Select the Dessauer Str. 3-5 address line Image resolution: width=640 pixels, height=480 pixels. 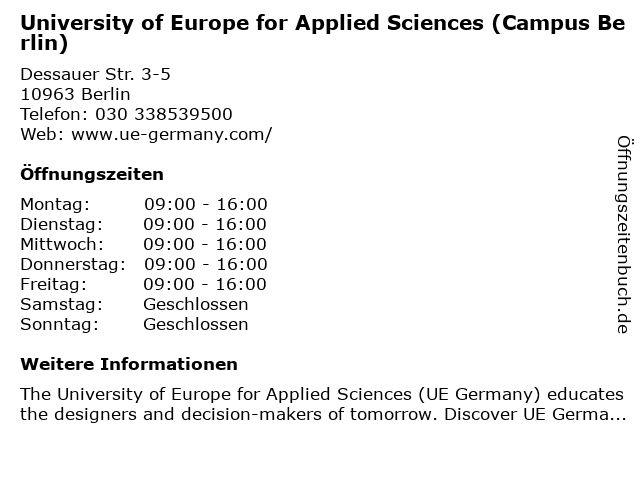(x=95, y=74)
